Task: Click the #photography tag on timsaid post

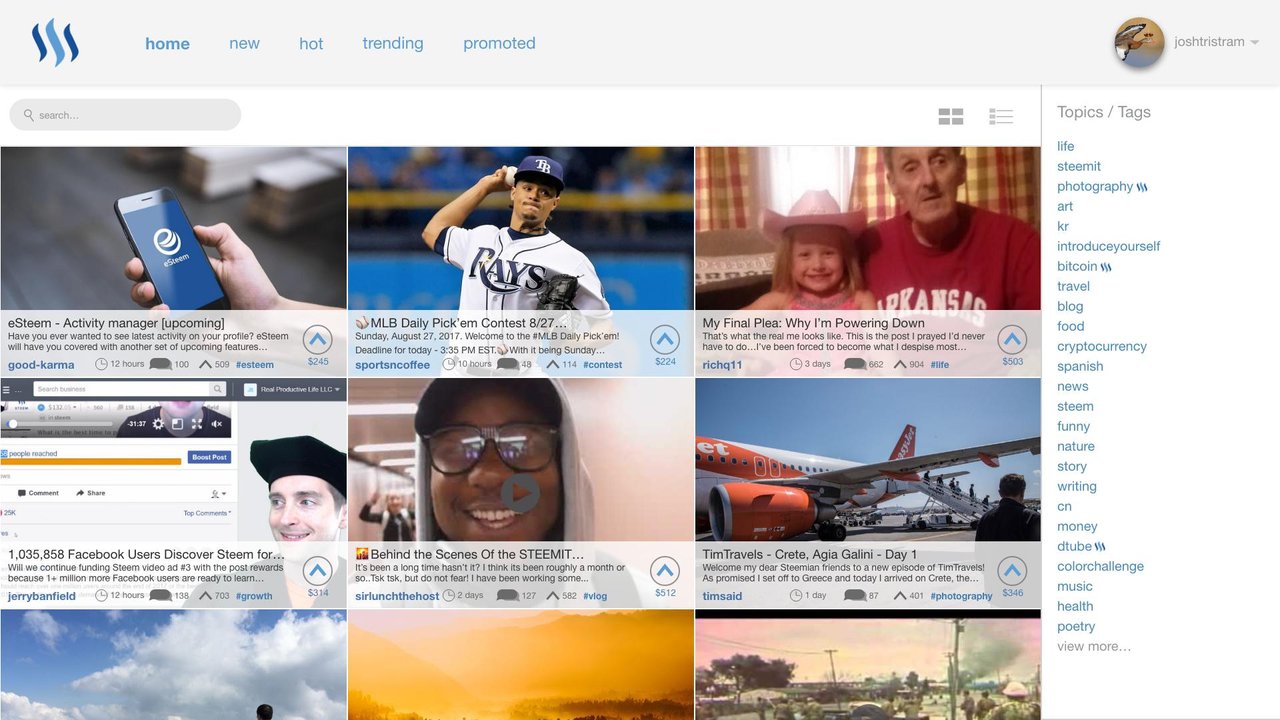Action: click(x=961, y=596)
